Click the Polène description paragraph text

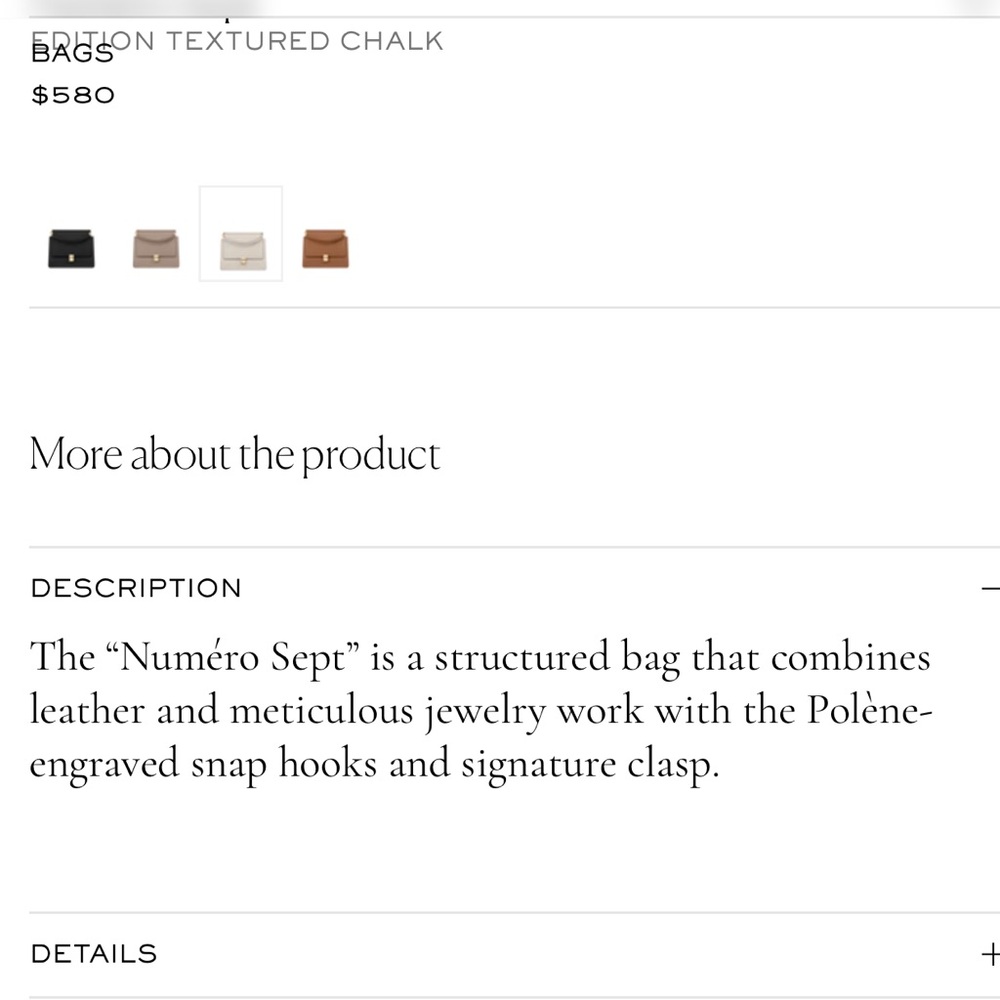(480, 710)
